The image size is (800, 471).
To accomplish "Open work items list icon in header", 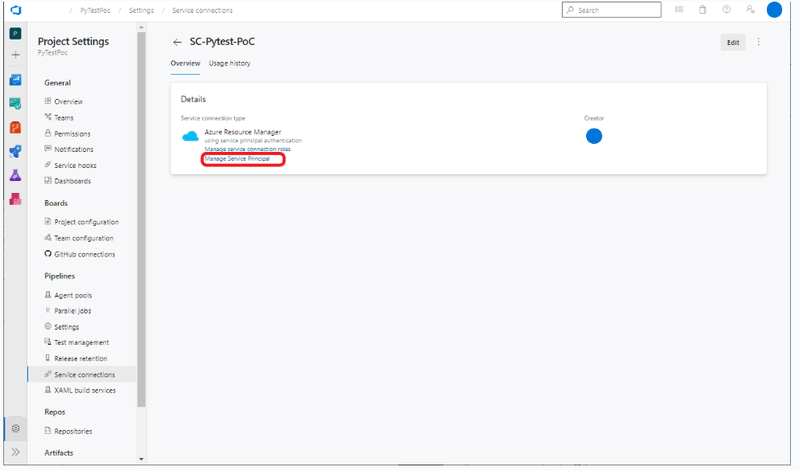I will tap(679, 10).
